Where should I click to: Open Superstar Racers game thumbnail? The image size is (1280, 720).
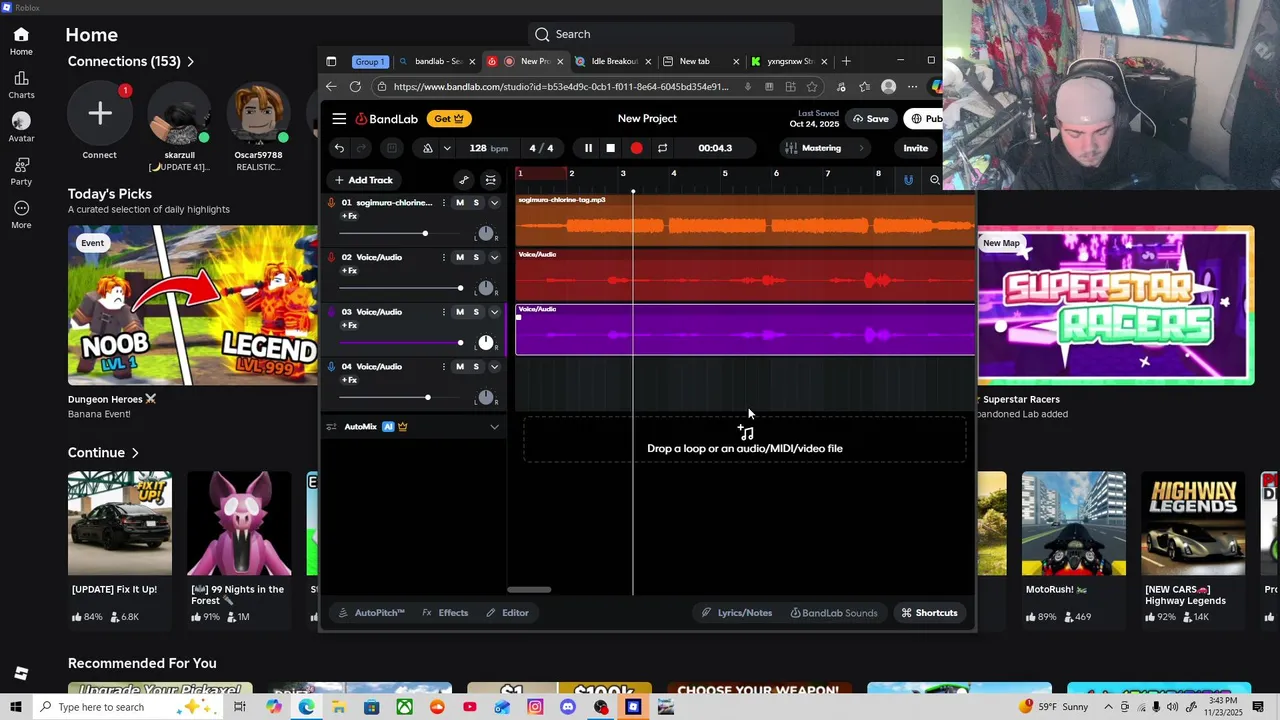[x=1115, y=305]
